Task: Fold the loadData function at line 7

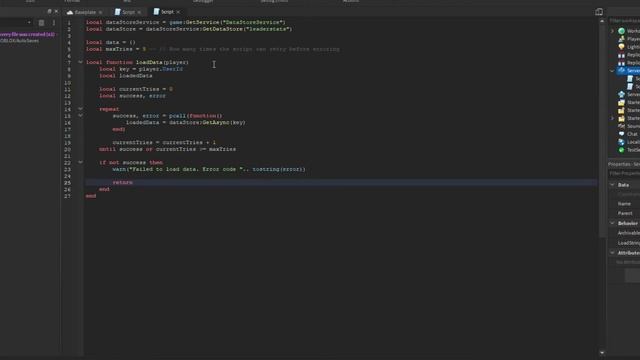Action: [x=80, y=62]
